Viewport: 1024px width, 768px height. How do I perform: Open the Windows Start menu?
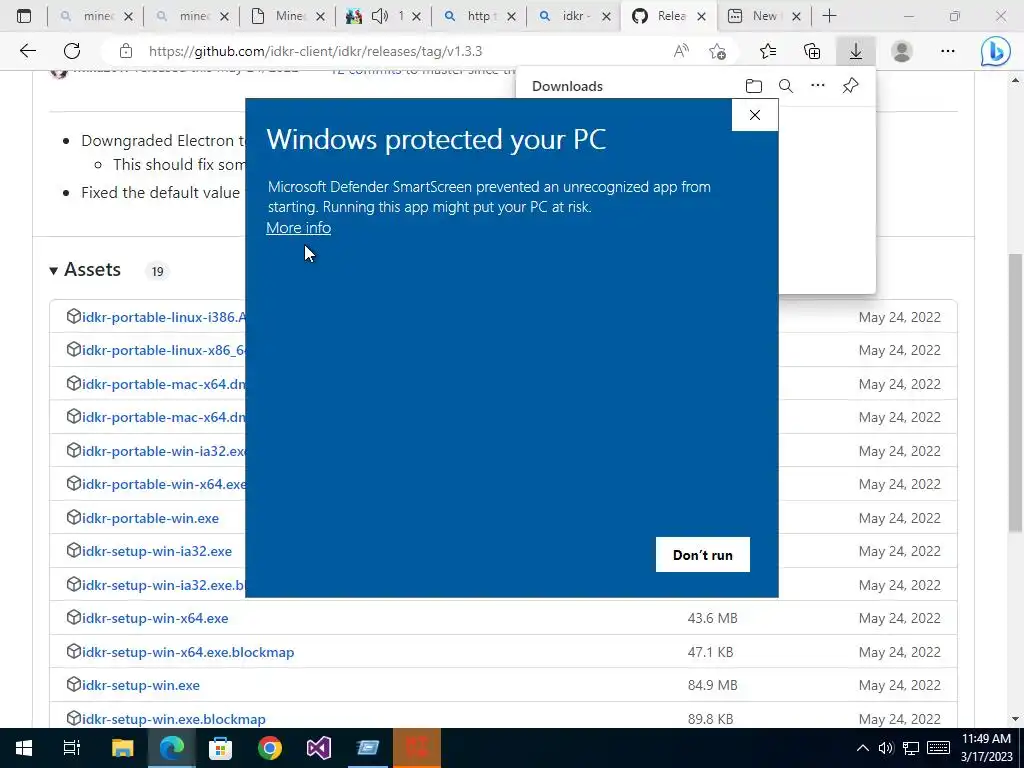click(x=24, y=748)
